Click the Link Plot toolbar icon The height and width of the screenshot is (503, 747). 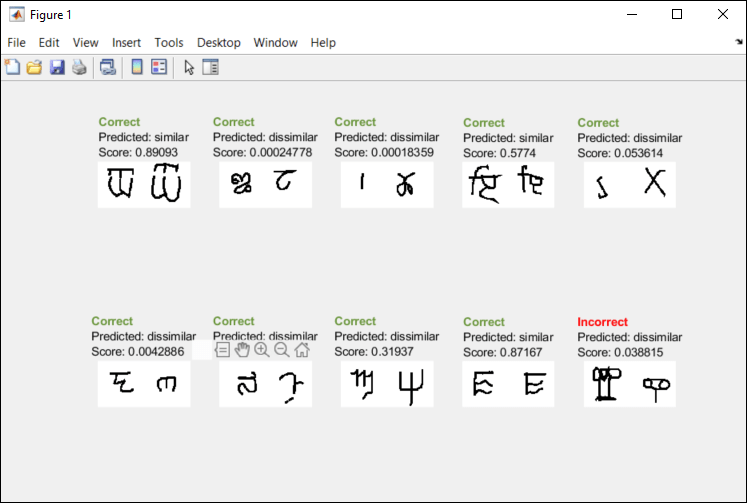[x=107, y=68]
